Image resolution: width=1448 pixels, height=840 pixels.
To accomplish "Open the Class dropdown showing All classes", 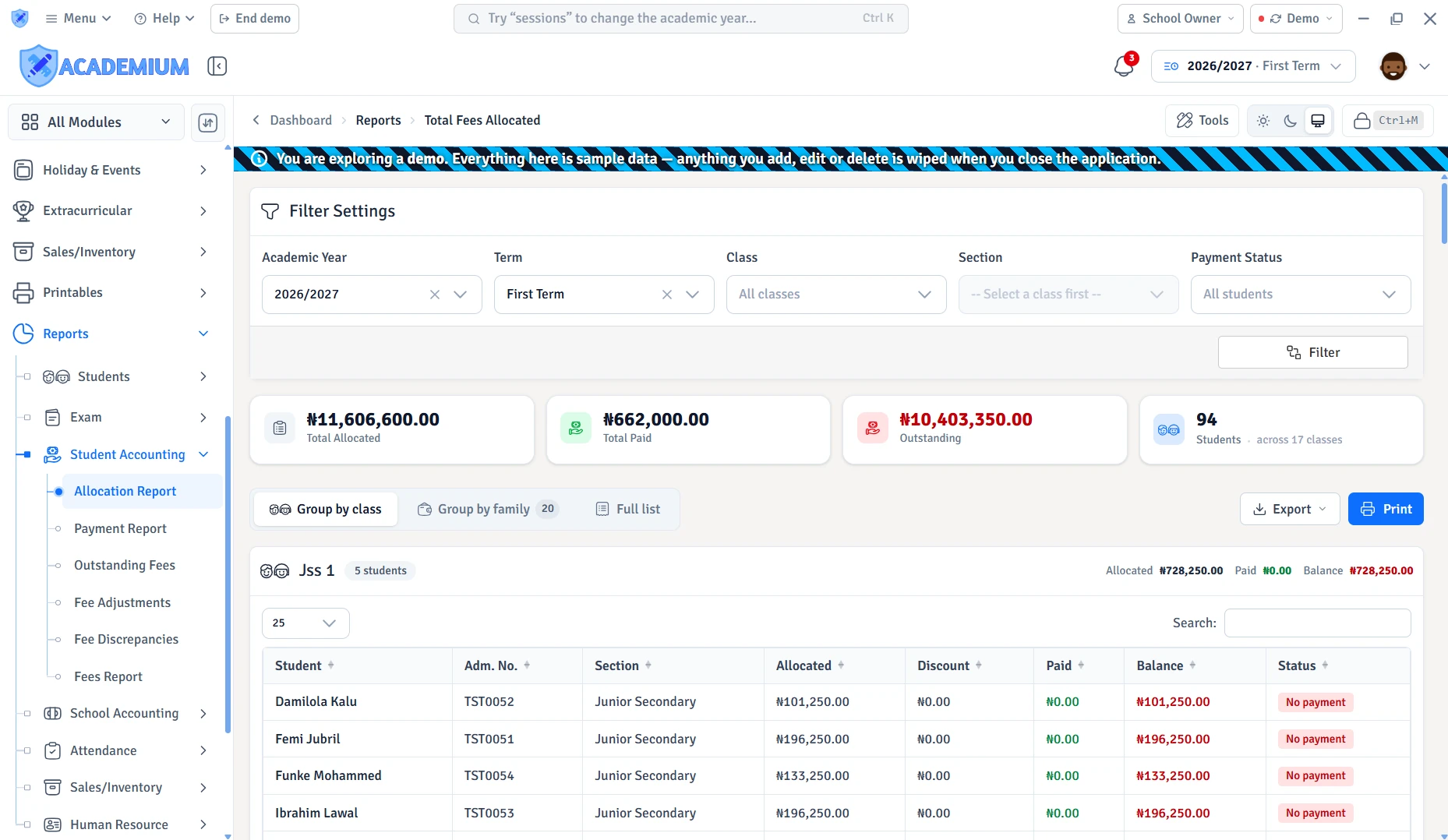I will (x=836, y=295).
